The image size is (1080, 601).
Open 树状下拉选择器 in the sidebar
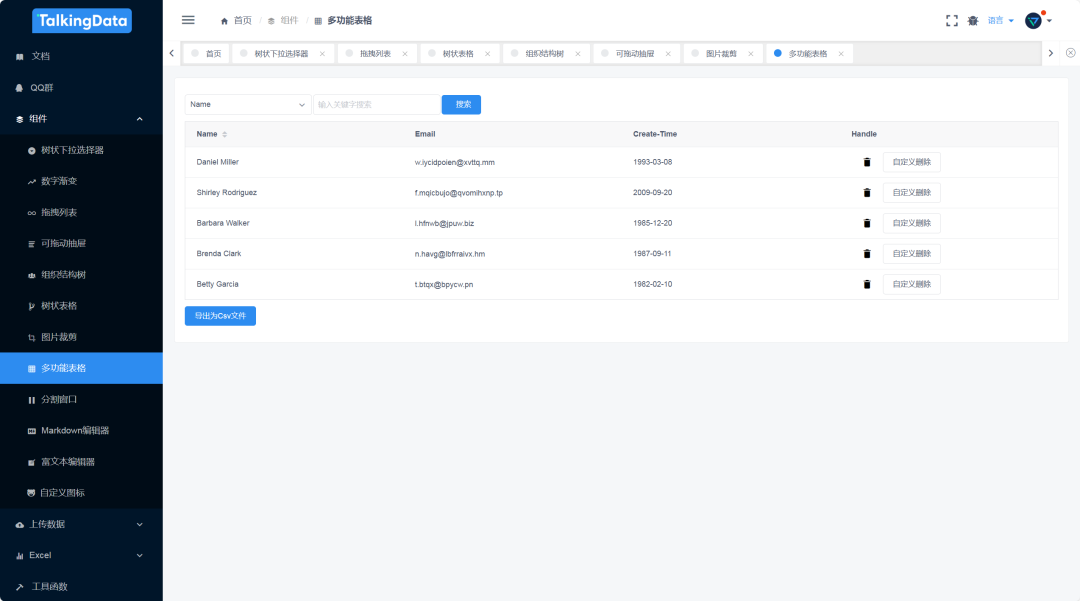[81, 150]
